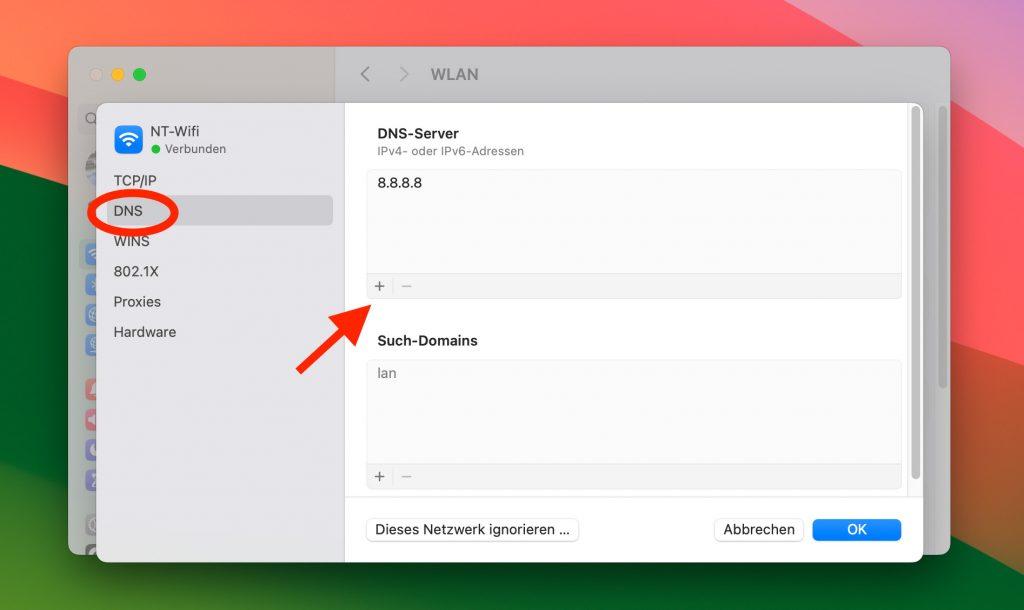The height and width of the screenshot is (610, 1024).
Task: Click the yellow minimize window button
Action: coord(118,74)
